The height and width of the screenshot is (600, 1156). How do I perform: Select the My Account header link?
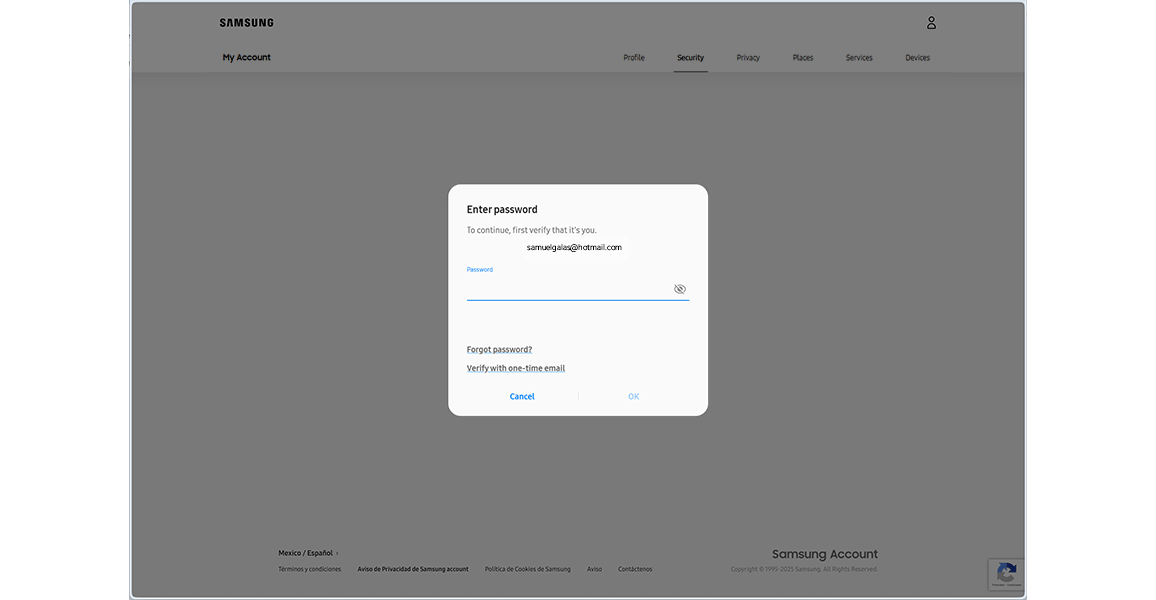click(x=246, y=57)
